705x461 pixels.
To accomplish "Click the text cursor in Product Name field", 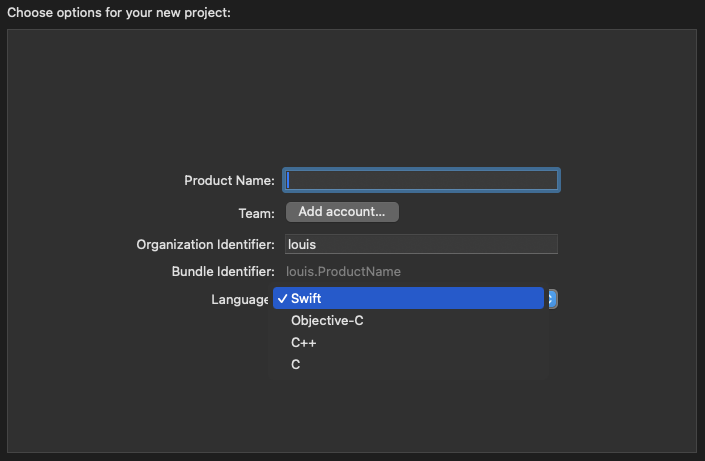I will pyautogui.click(x=290, y=180).
